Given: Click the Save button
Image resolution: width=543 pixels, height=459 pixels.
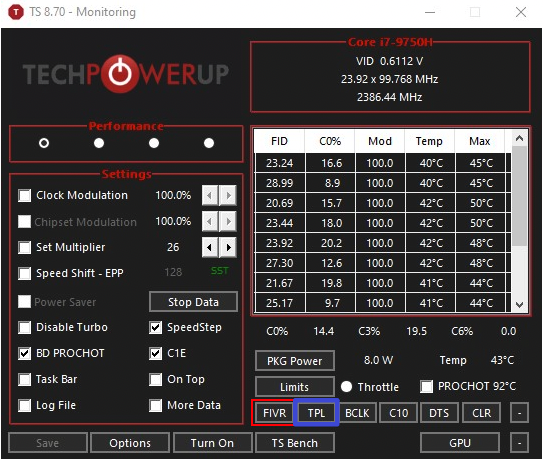Looking at the screenshot, I should pyautogui.click(x=48, y=443).
